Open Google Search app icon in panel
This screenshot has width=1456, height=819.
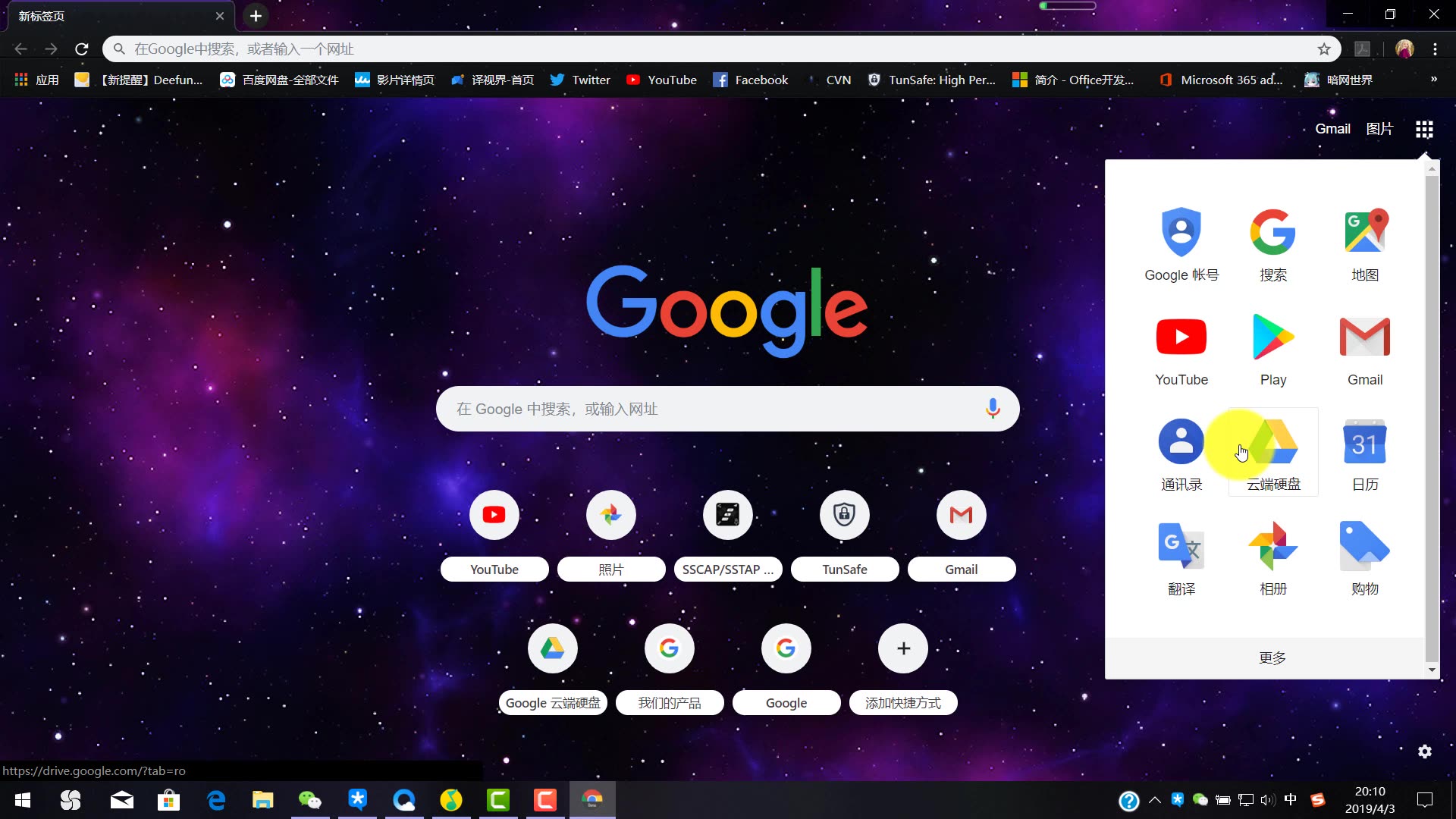tap(1273, 243)
